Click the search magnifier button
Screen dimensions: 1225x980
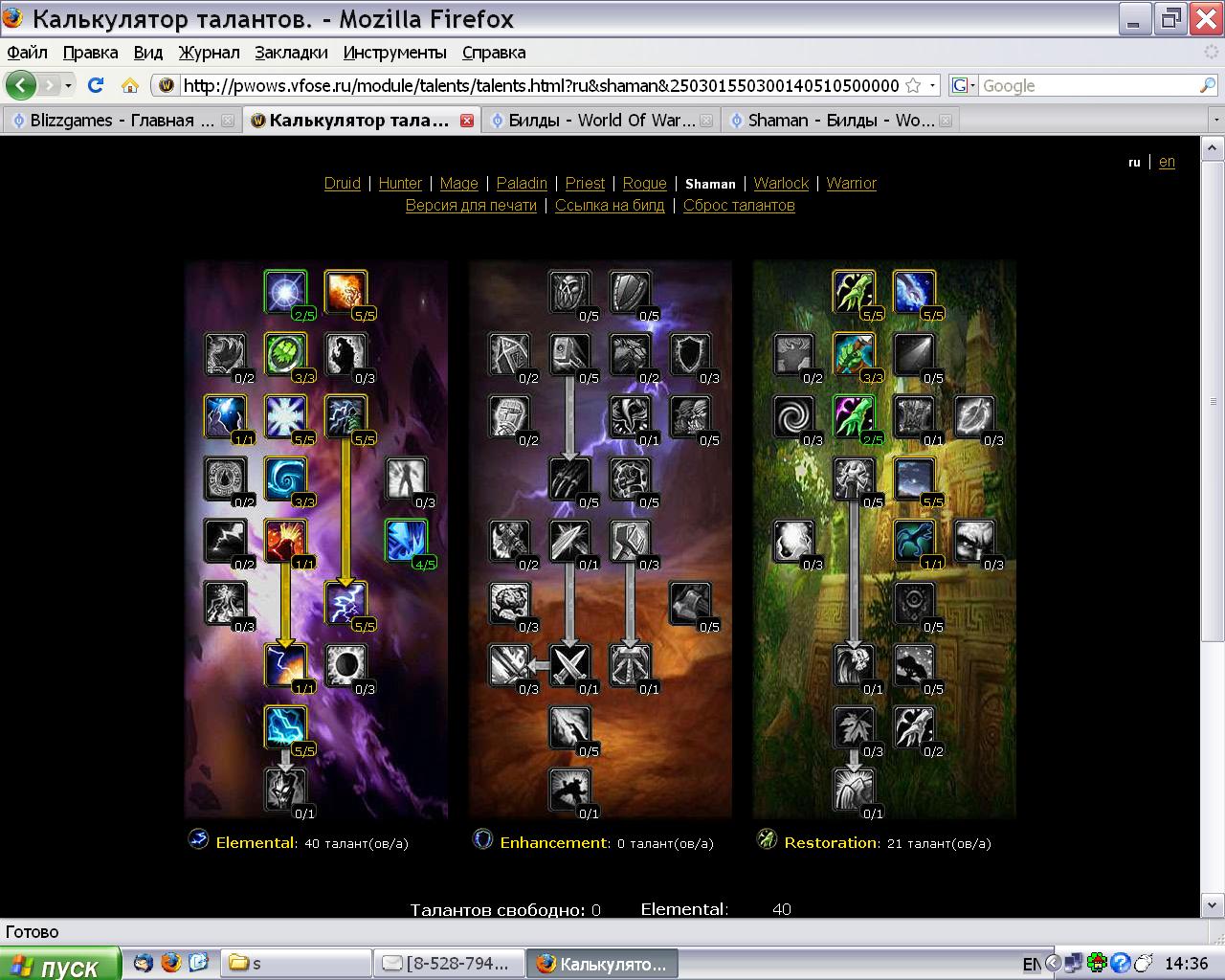tap(1208, 85)
